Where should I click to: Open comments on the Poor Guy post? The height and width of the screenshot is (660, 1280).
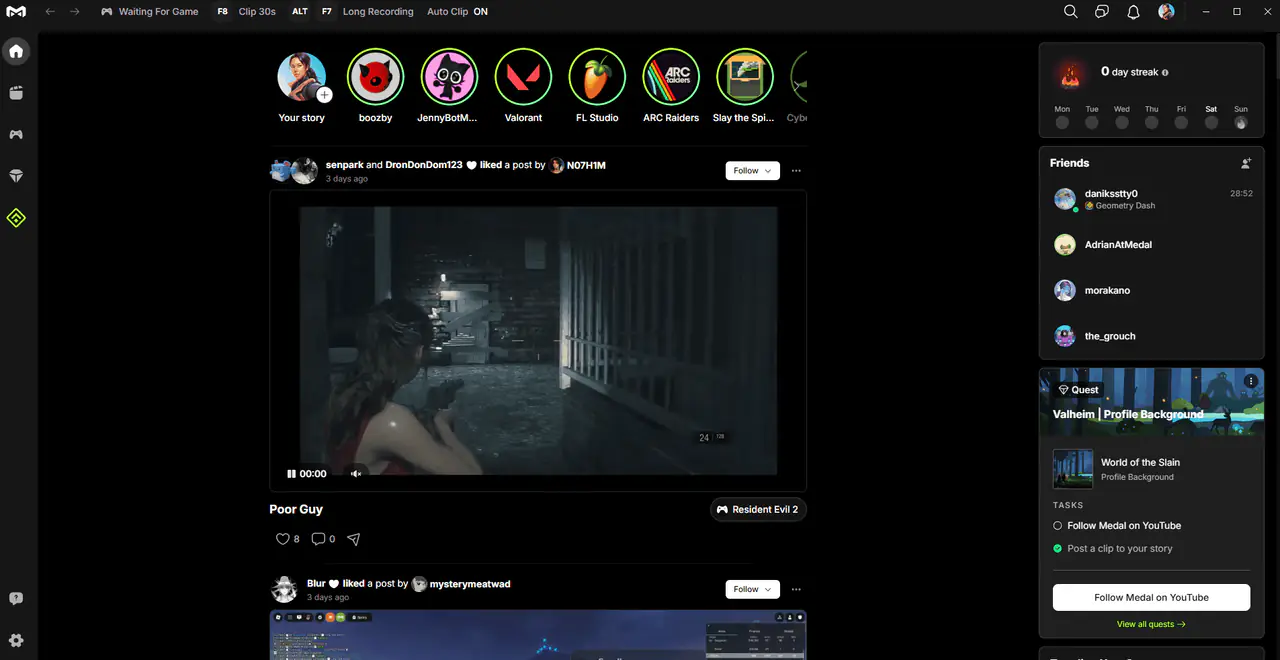323,539
